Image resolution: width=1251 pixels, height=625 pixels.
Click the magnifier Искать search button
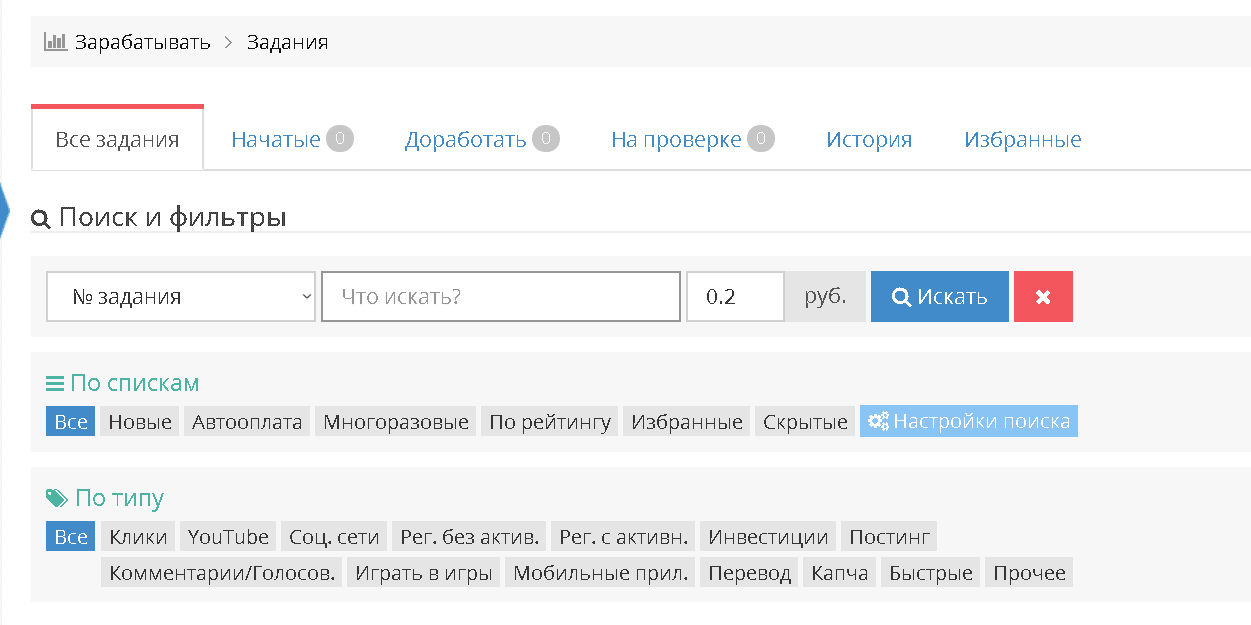(939, 297)
